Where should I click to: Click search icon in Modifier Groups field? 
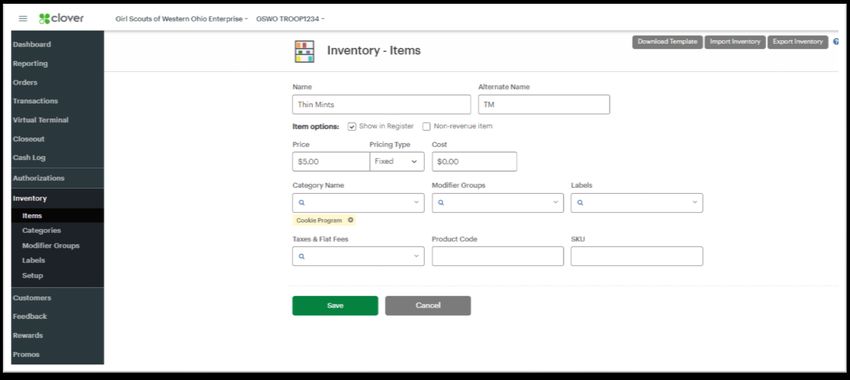(441, 203)
